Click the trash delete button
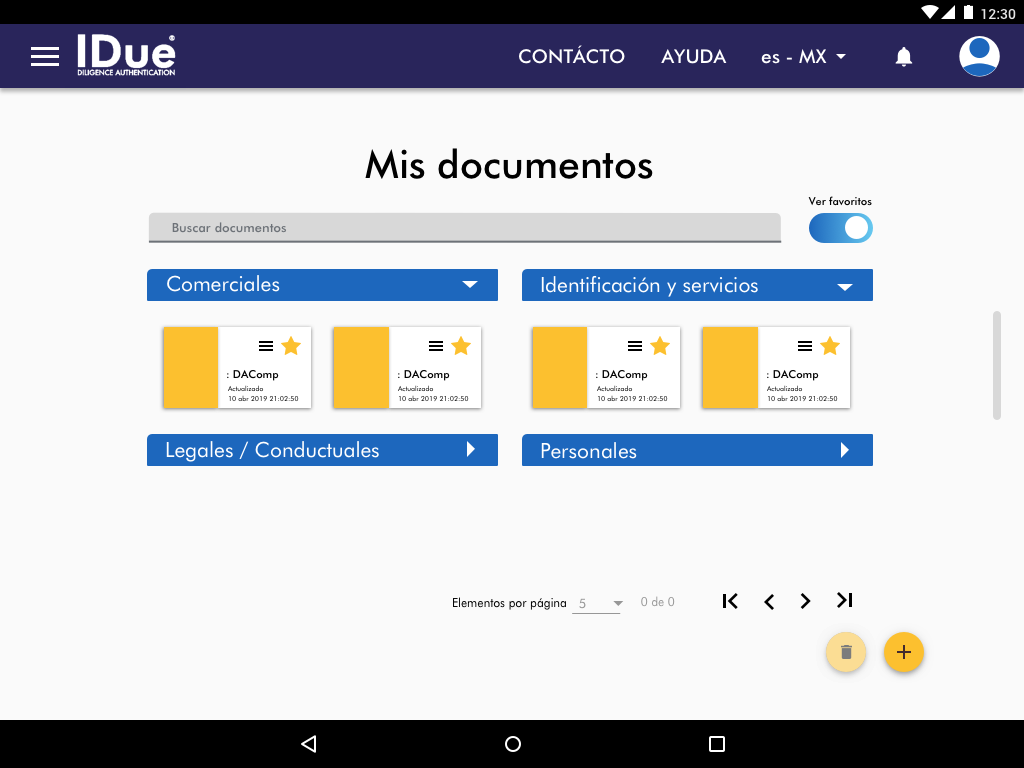The width and height of the screenshot is (1024, 768). [845, 652]
